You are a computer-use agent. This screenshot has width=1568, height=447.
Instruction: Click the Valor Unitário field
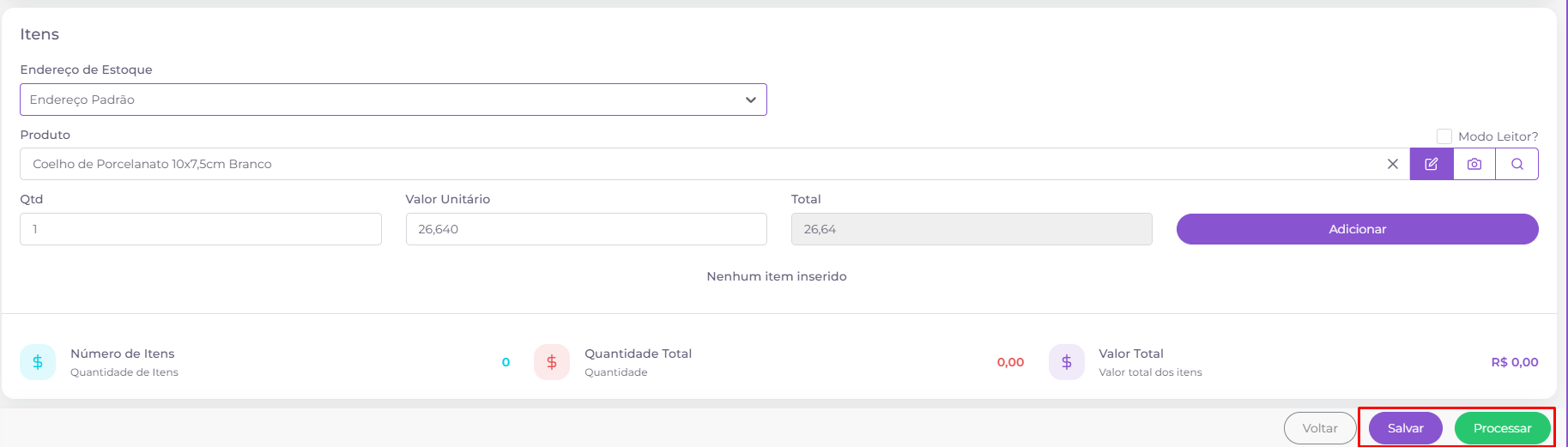point(586,229)
